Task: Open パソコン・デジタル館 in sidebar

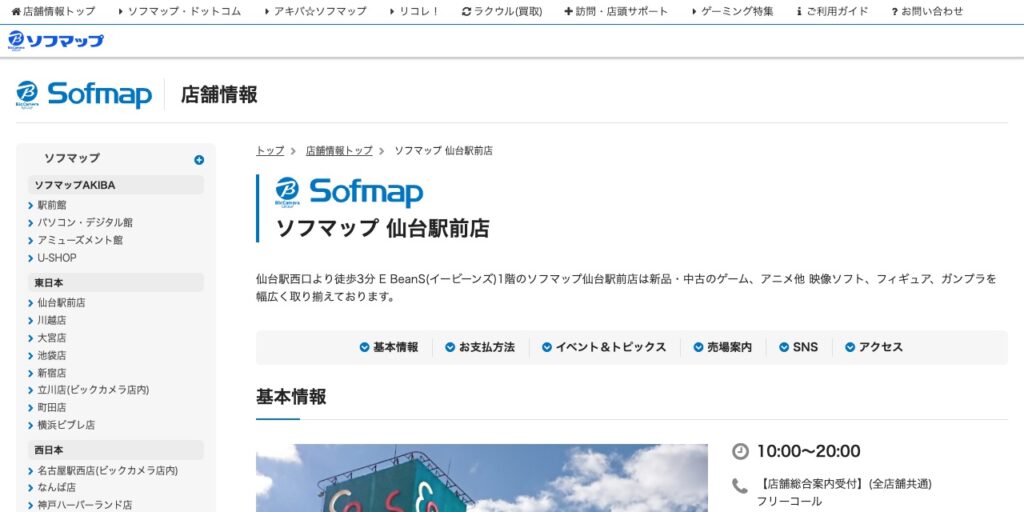Action: pos(85,223)
